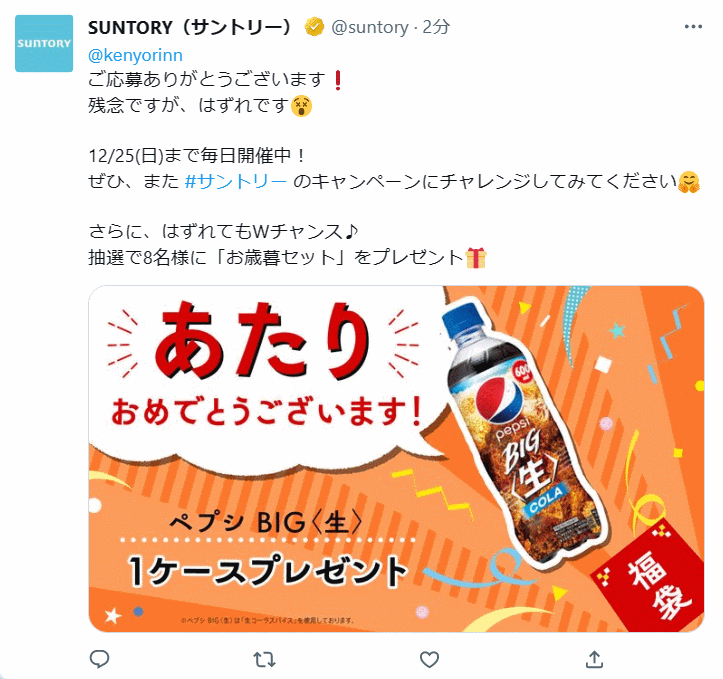This screenshot has height=679, width=723.
Task: Open the three-dot more options menu
Action: tap(693, 27)
